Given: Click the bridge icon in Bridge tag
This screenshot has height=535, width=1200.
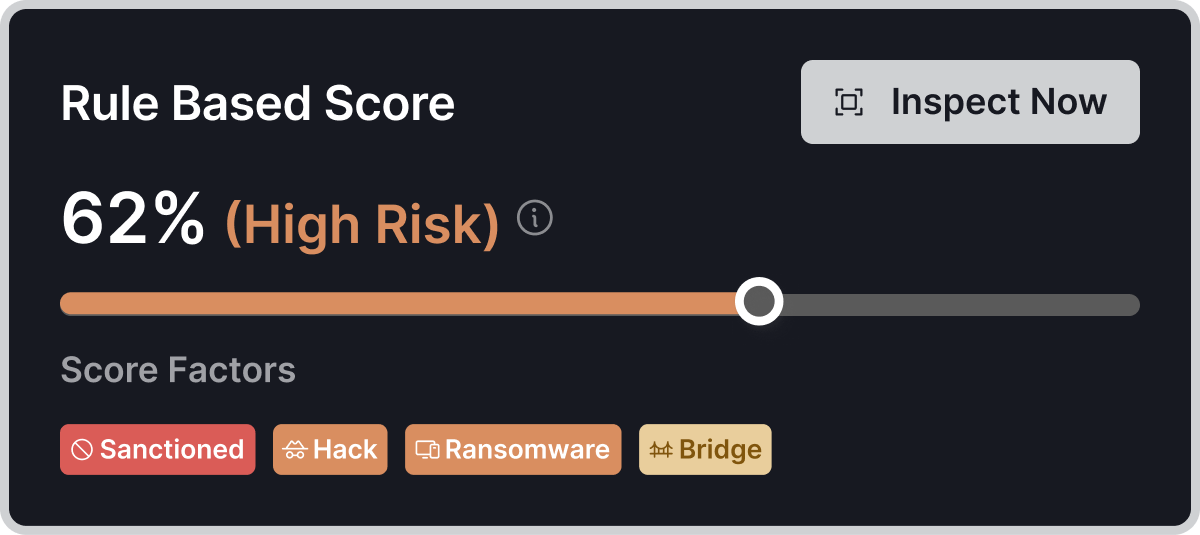Looking at the screenshot, I should (x=661, y=450).
